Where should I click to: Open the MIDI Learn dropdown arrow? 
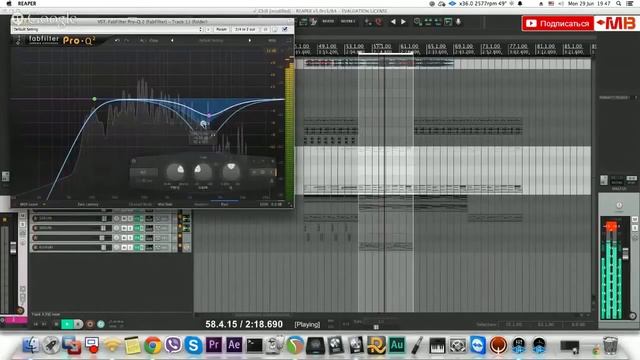44,204
